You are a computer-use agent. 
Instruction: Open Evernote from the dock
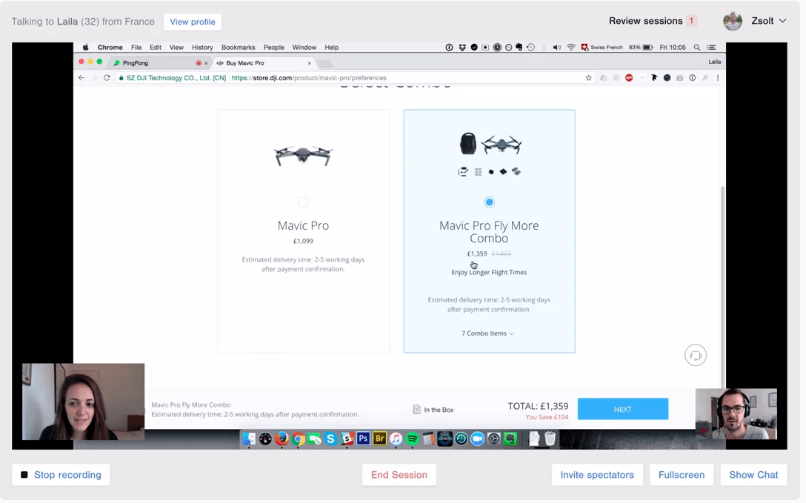(x=510, y=439)
